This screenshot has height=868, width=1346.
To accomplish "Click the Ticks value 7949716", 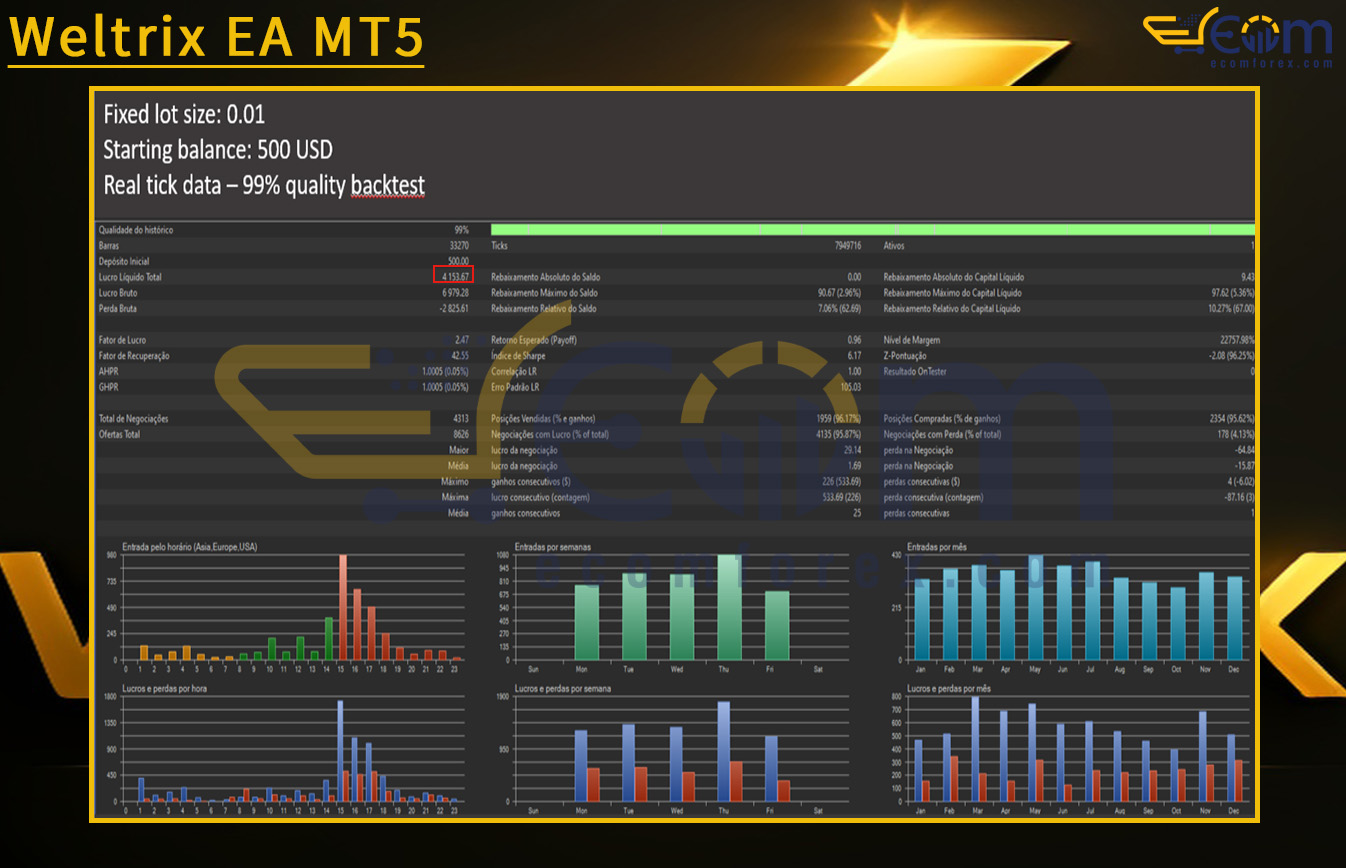I will pos(848,245).
